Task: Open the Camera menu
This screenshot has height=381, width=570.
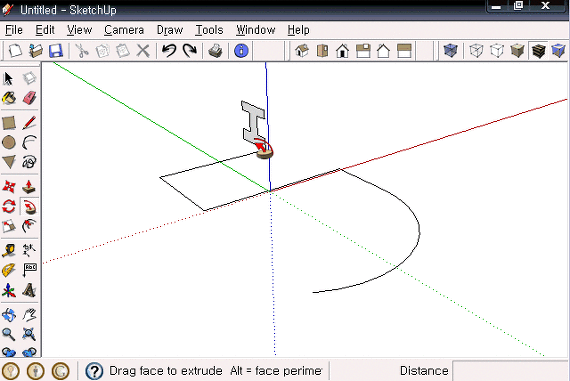Action: click(x=124, y=30)
